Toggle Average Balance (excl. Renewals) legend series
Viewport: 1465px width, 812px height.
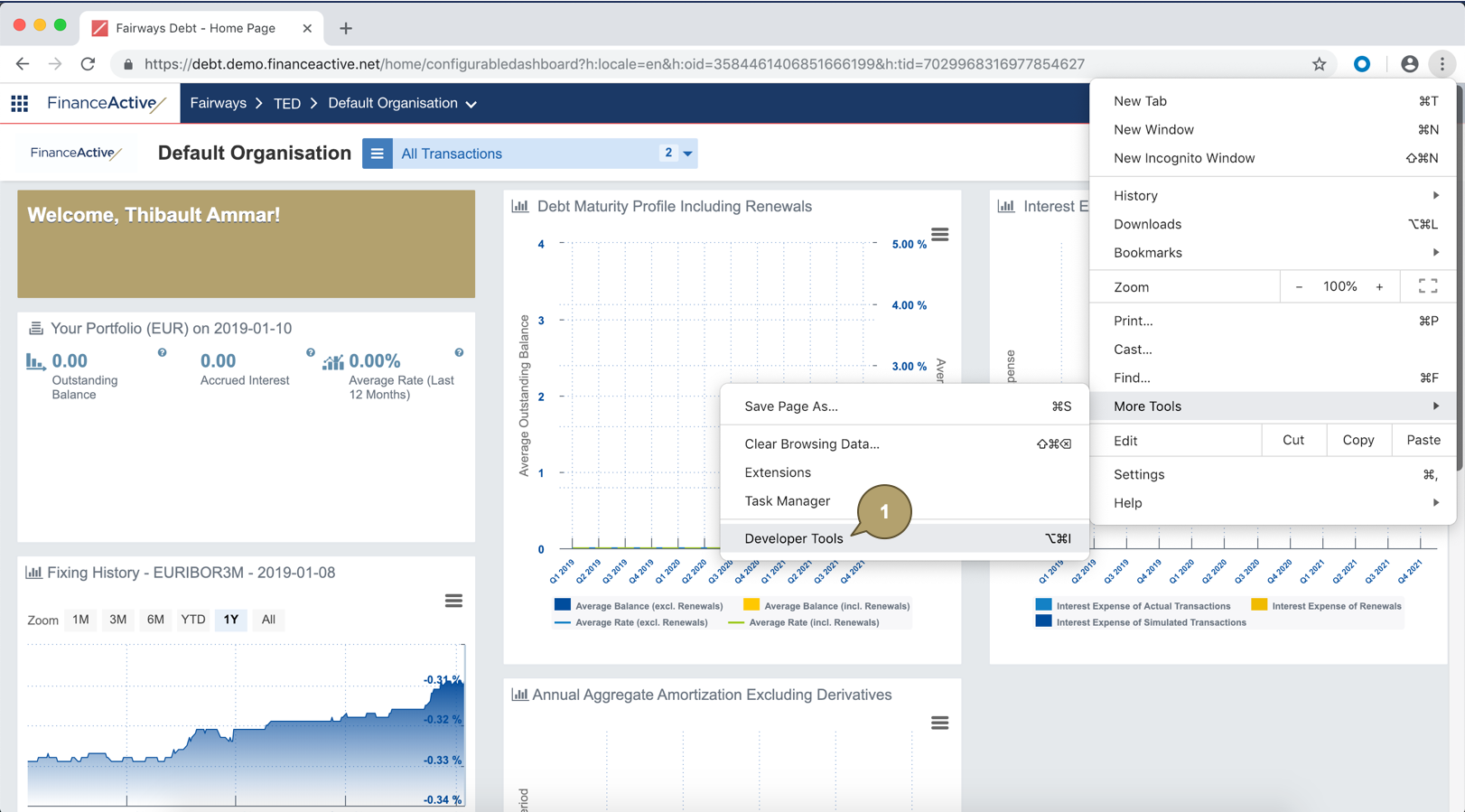pos(648,606)
